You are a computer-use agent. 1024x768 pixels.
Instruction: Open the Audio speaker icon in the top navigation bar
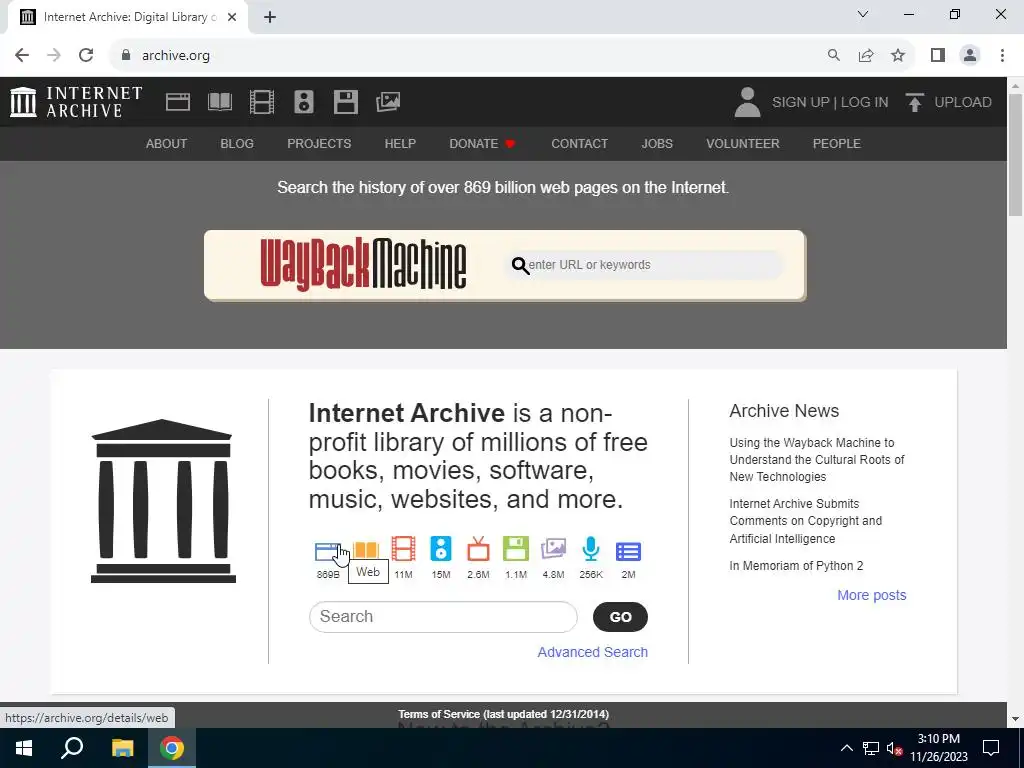(304, 102)
